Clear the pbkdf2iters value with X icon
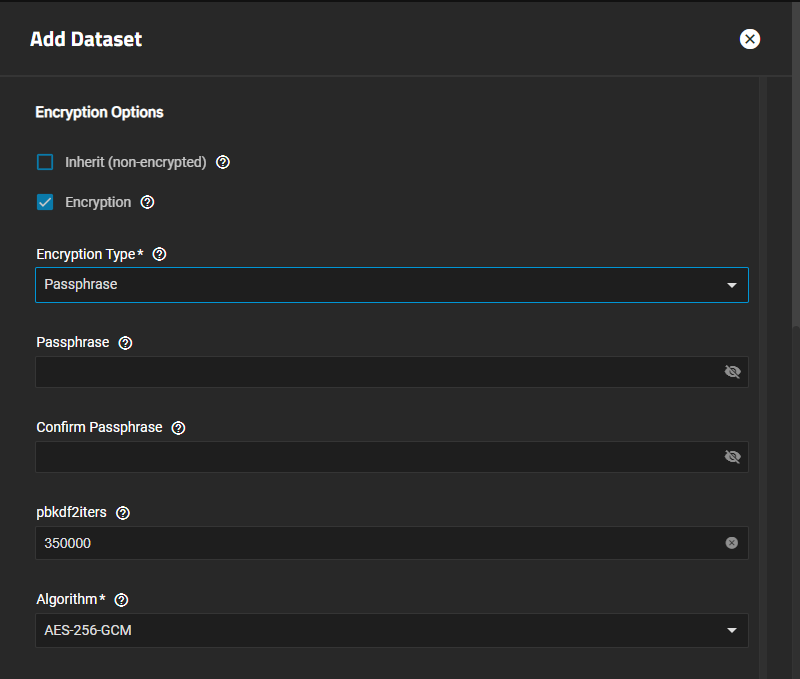800x679 pixels. (x=731, y=543)
